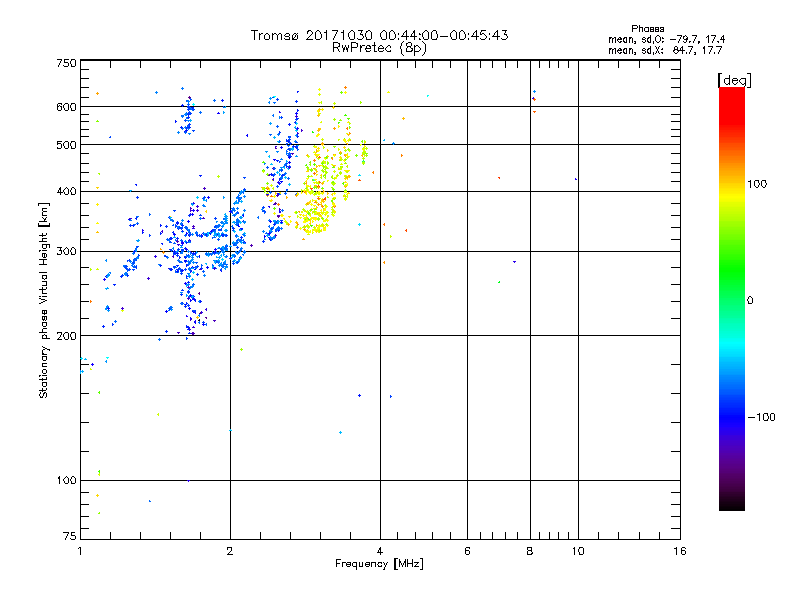Click the 'Frequency [MHz]' axis label
The image size is (800, 600).
pos(379,564)
